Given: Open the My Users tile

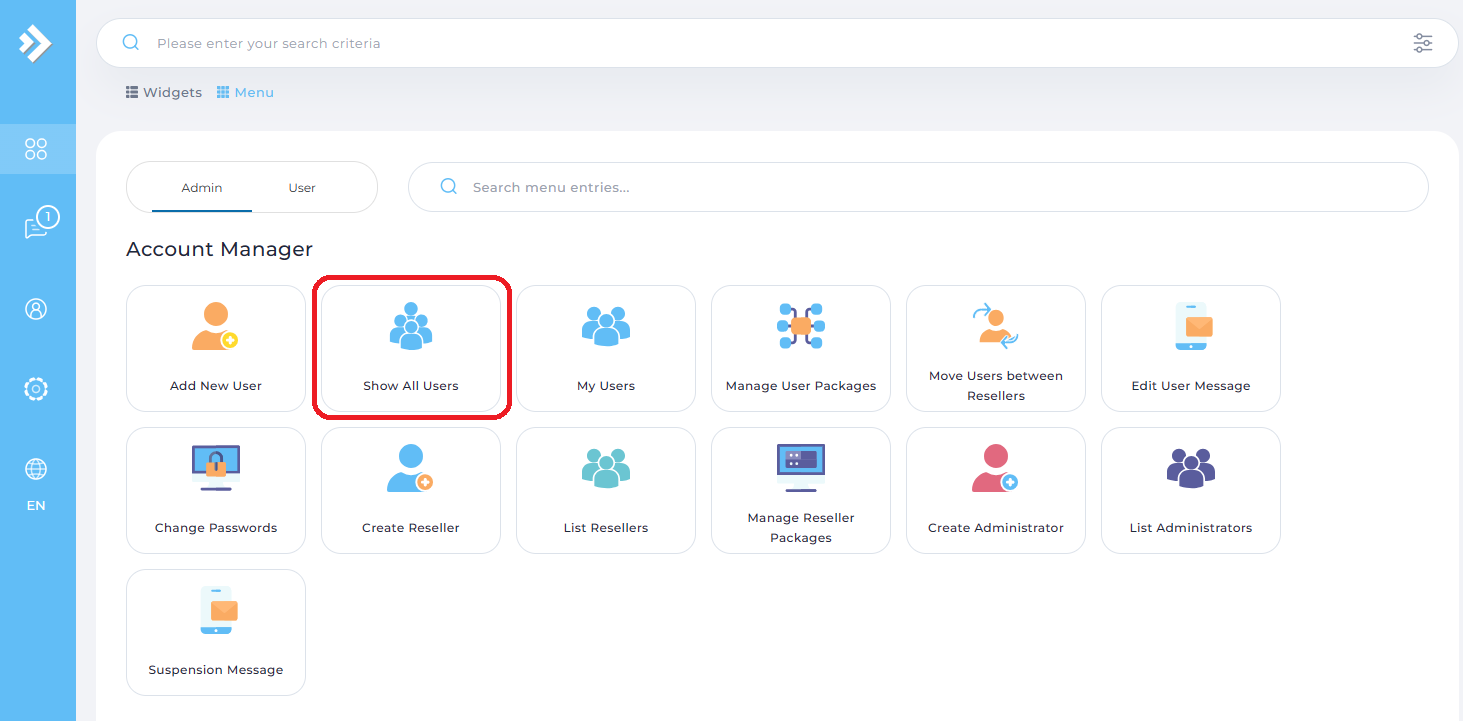Looking at the screenshot, I should tap(606, 348).
